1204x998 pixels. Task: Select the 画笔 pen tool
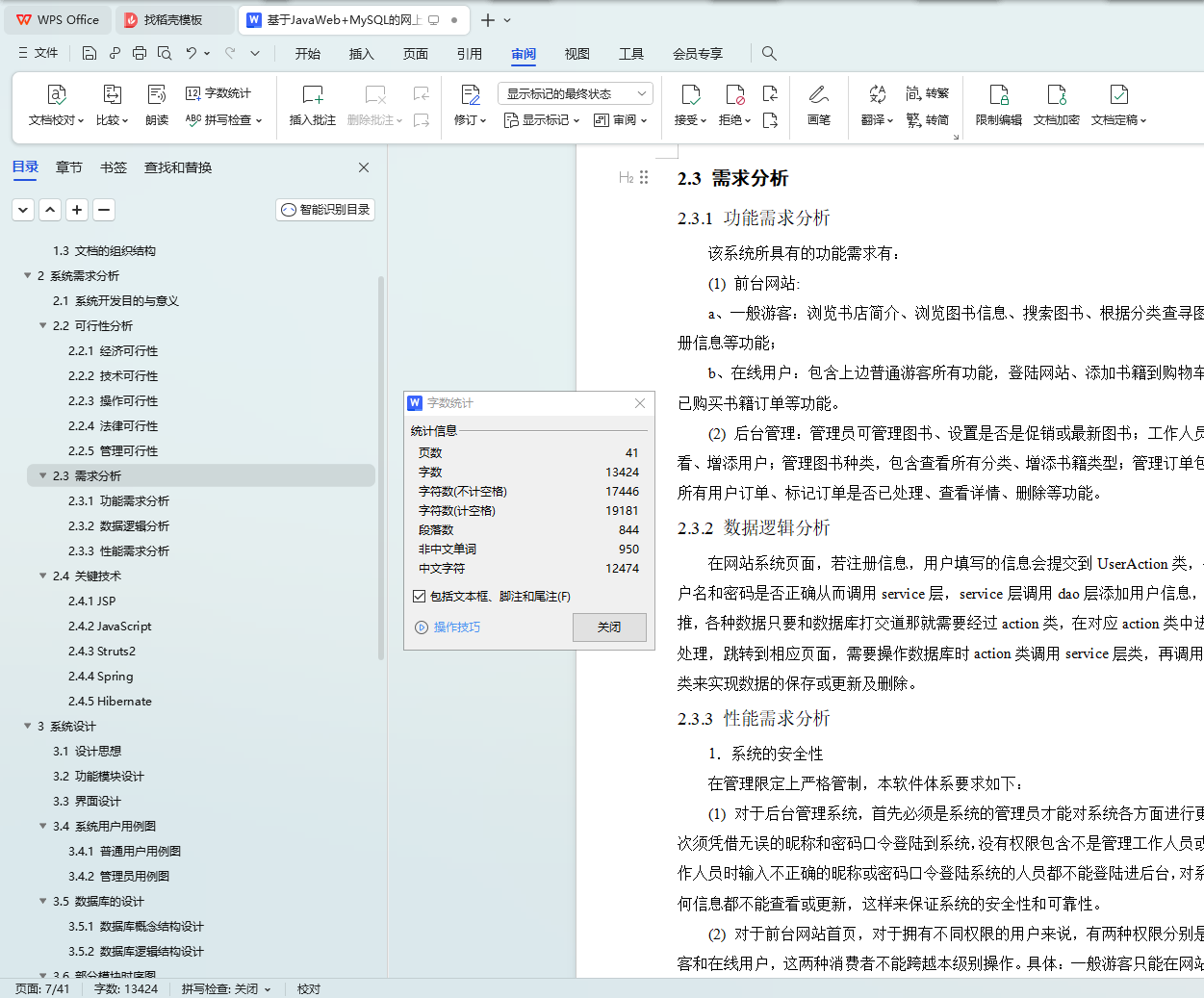(819, 106)
